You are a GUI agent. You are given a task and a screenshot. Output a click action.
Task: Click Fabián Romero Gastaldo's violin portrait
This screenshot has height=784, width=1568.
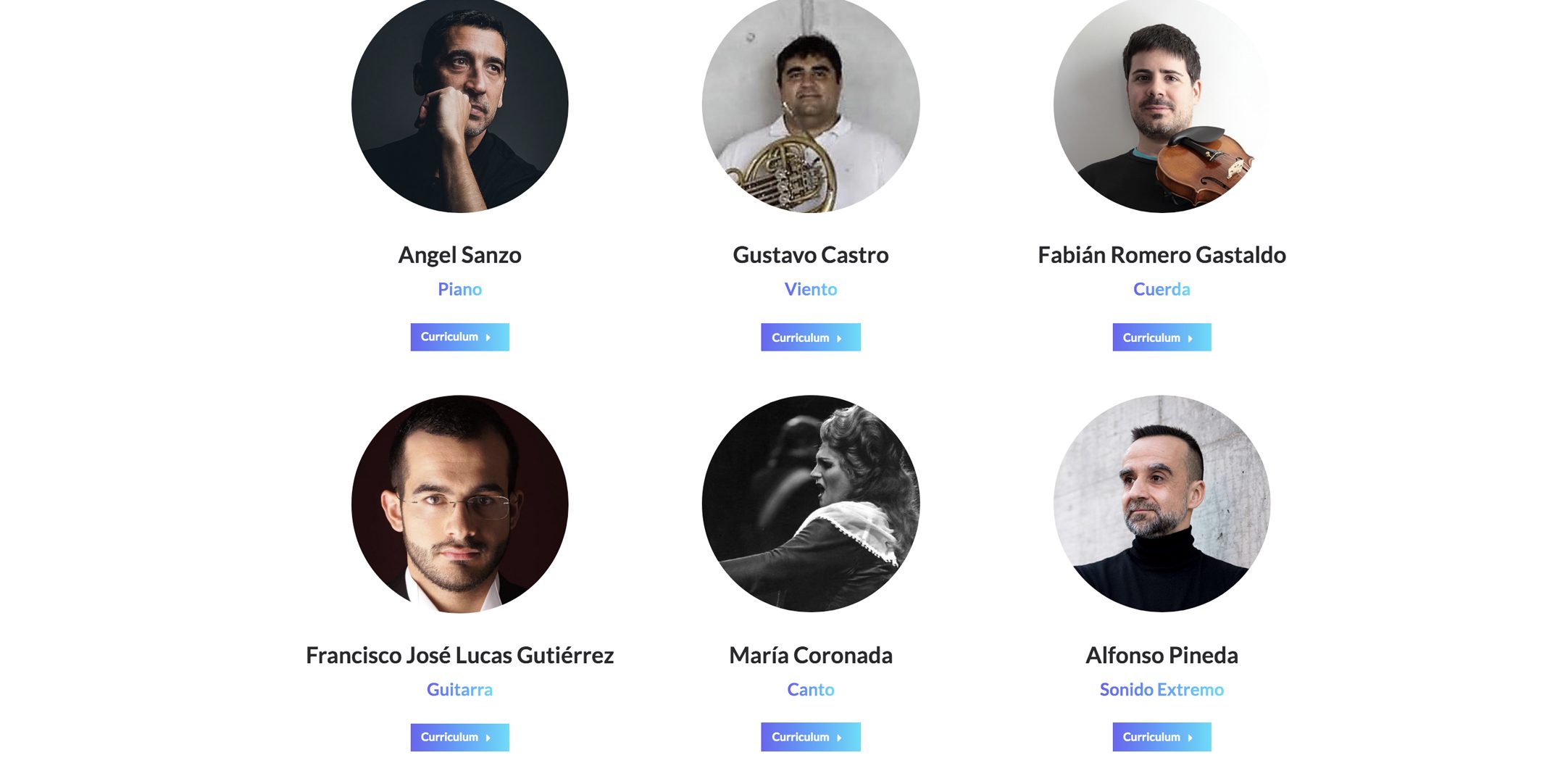1162,104
